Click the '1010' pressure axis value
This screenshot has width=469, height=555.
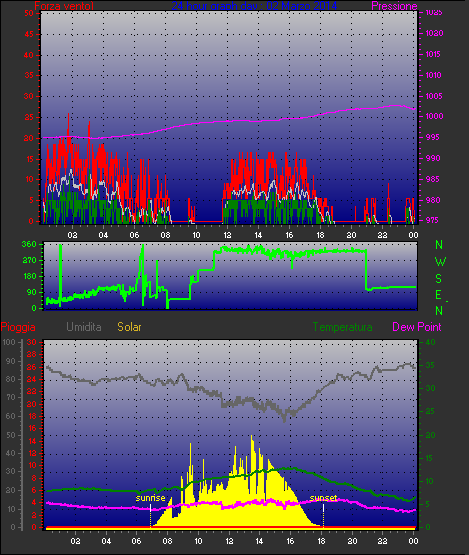tap(434, 75)
